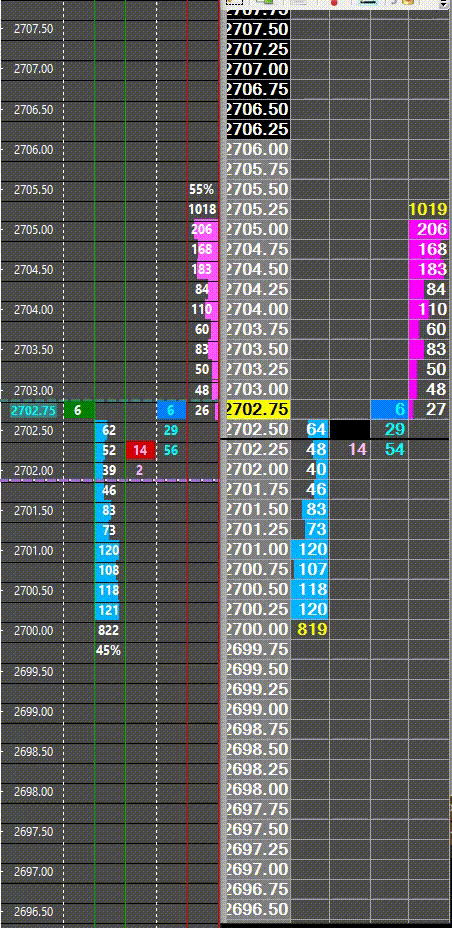Click the 55% label on the chart
The image size is (452, 928).
click(202, 189)
